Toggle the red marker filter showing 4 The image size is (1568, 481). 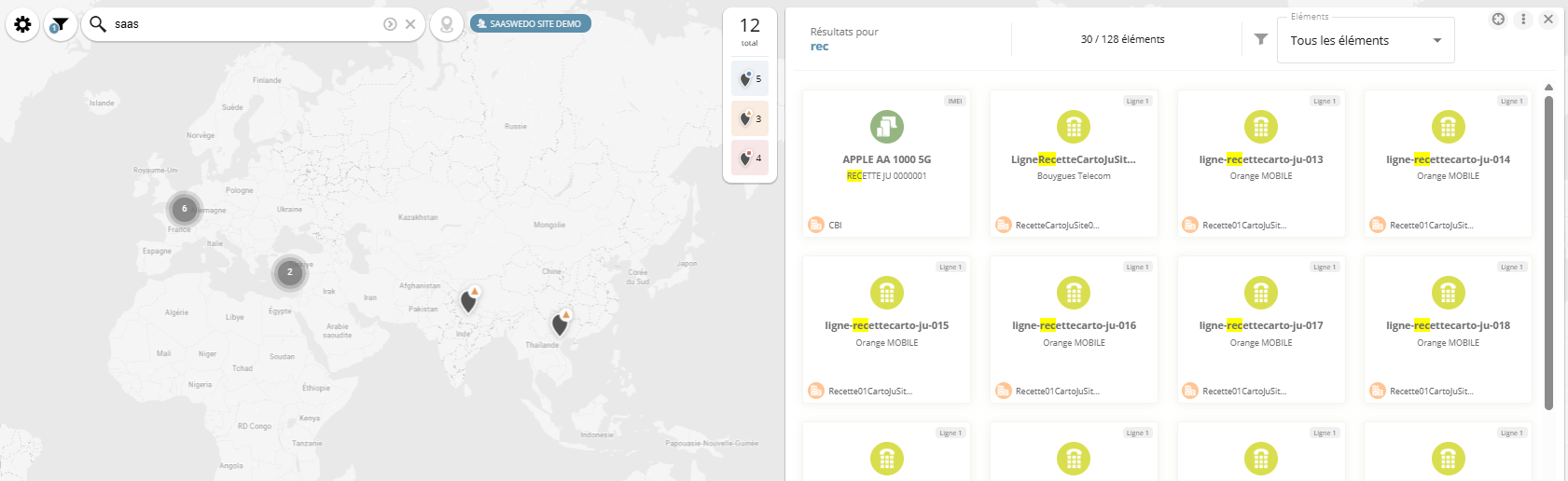pyautogui.click(x=750, y=158)
